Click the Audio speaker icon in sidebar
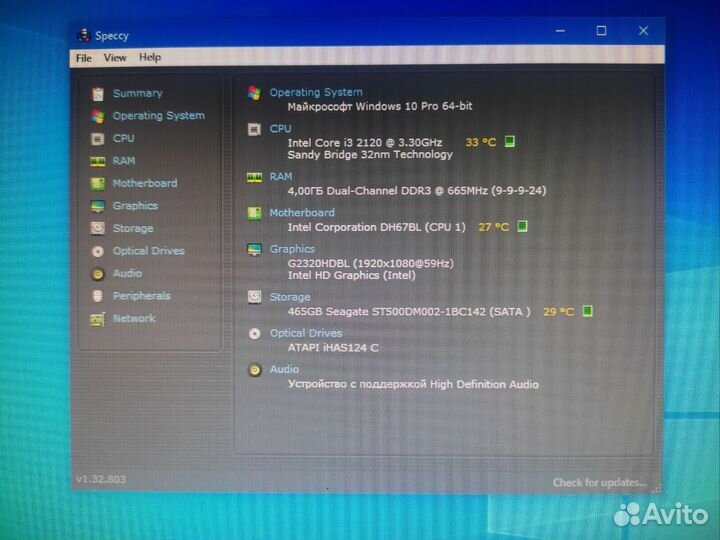The width and height of the screenshot is (720, 540). [x=98, y=274]
